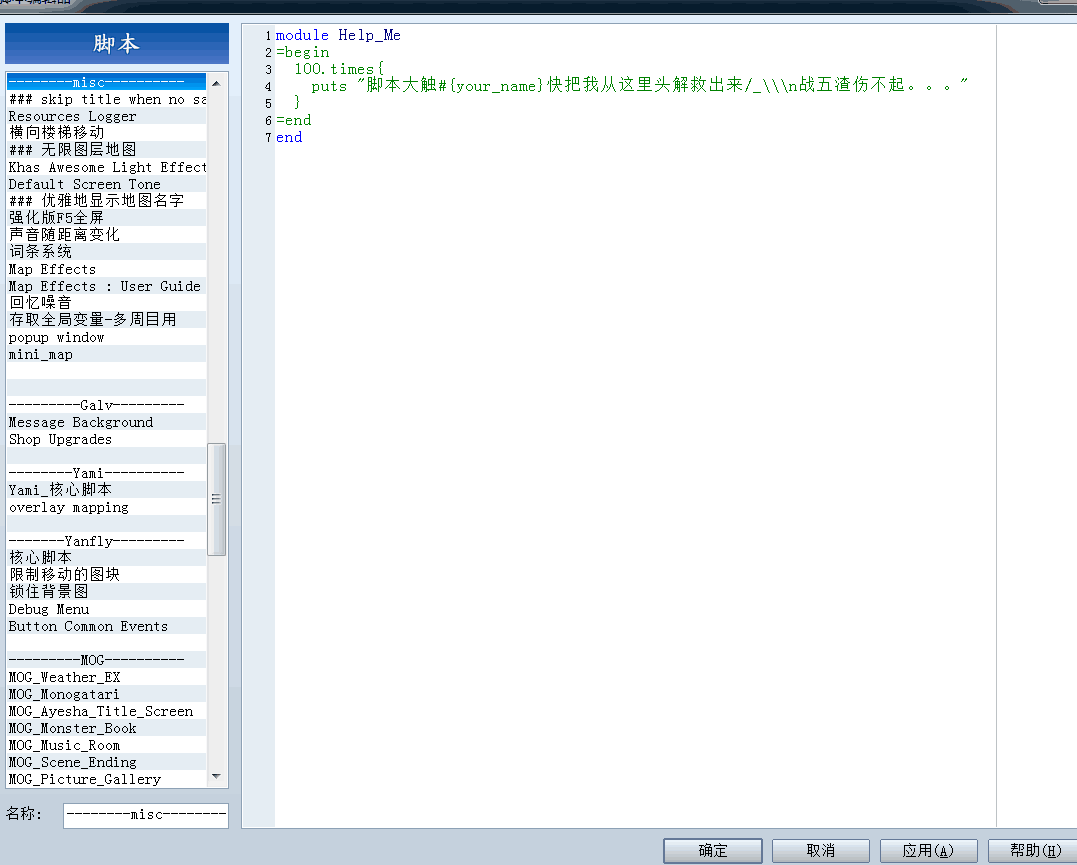Click the 名称 script name input field

point(146,815)
